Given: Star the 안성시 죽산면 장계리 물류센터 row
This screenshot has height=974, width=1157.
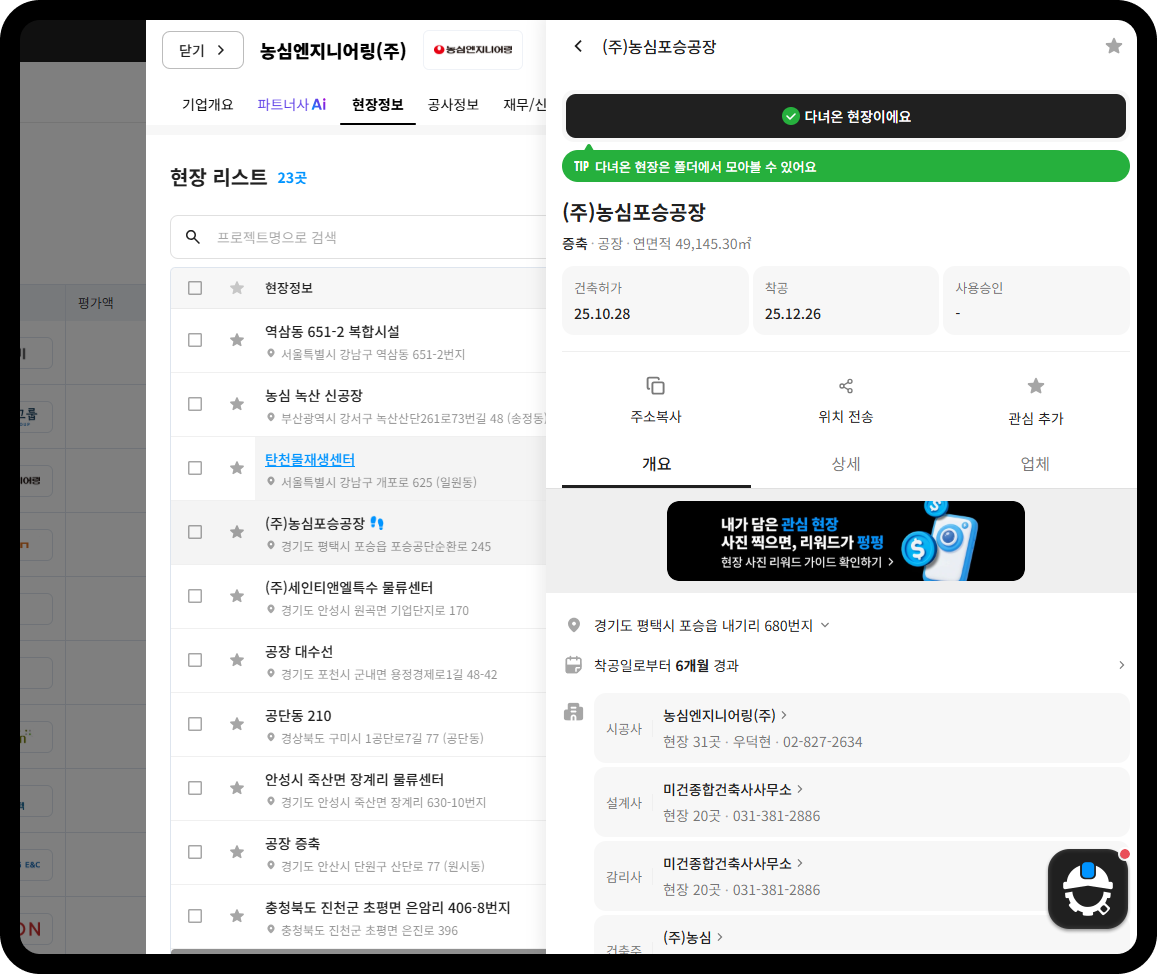Looking at the screenshot, I should [237, 788].
